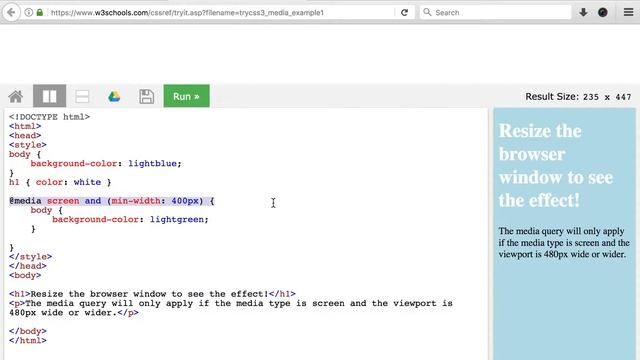Go to W3Schools home icon
This screenshot has height=360, width=640.
click(x=16, y=97)
